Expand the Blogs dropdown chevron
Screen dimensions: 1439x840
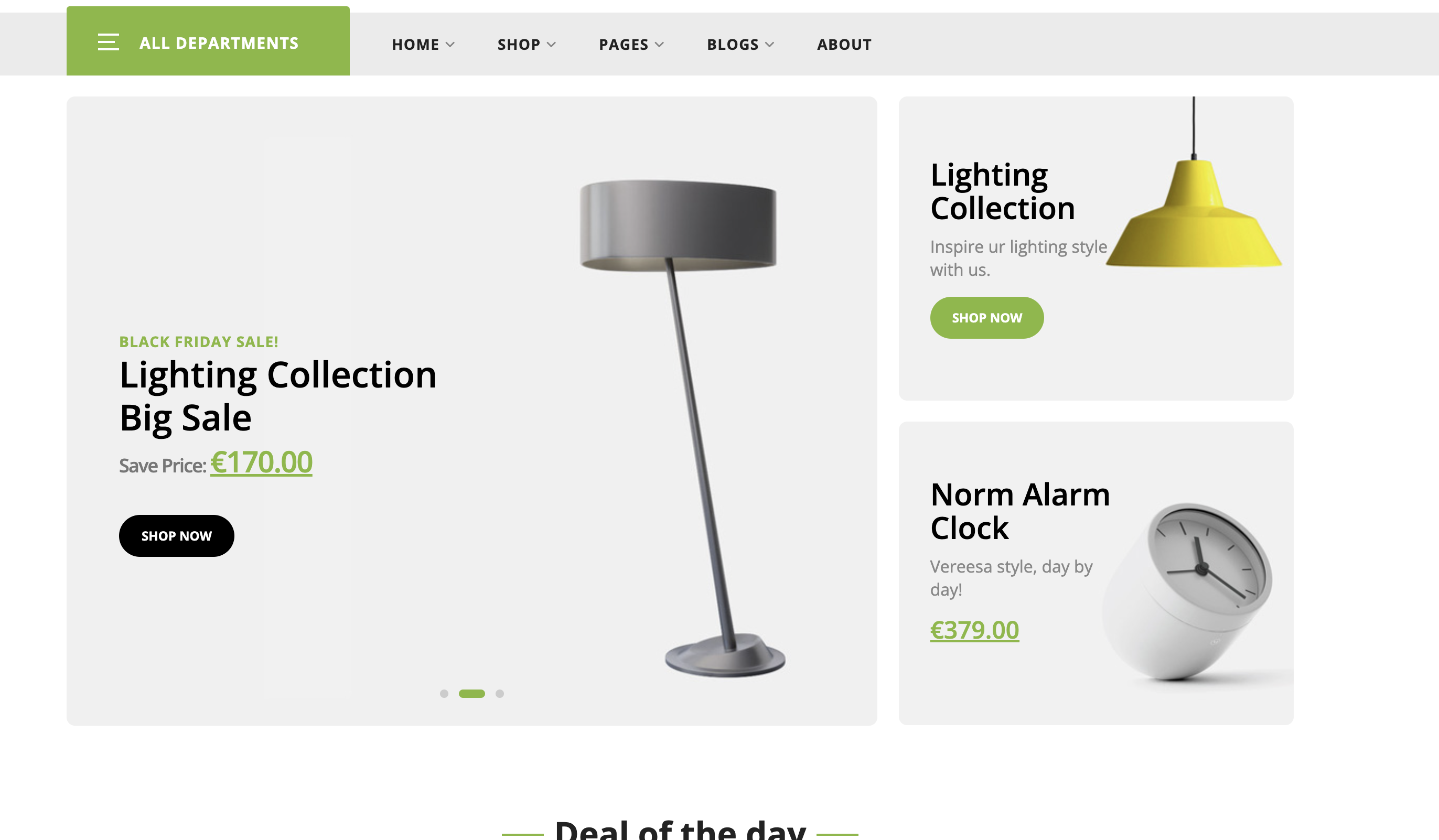click(769, 45)
